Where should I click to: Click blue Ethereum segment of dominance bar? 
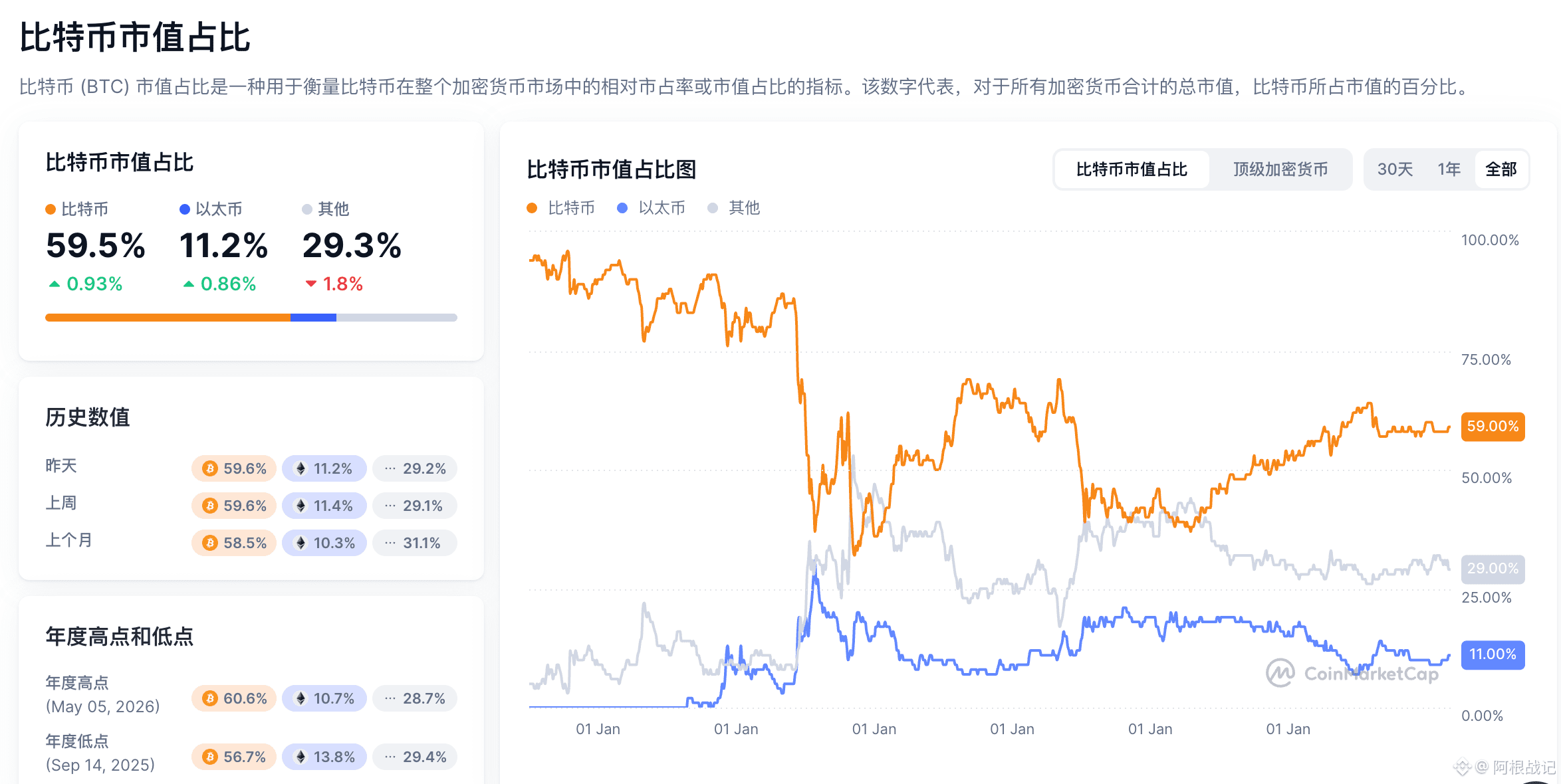pos(313,318)
